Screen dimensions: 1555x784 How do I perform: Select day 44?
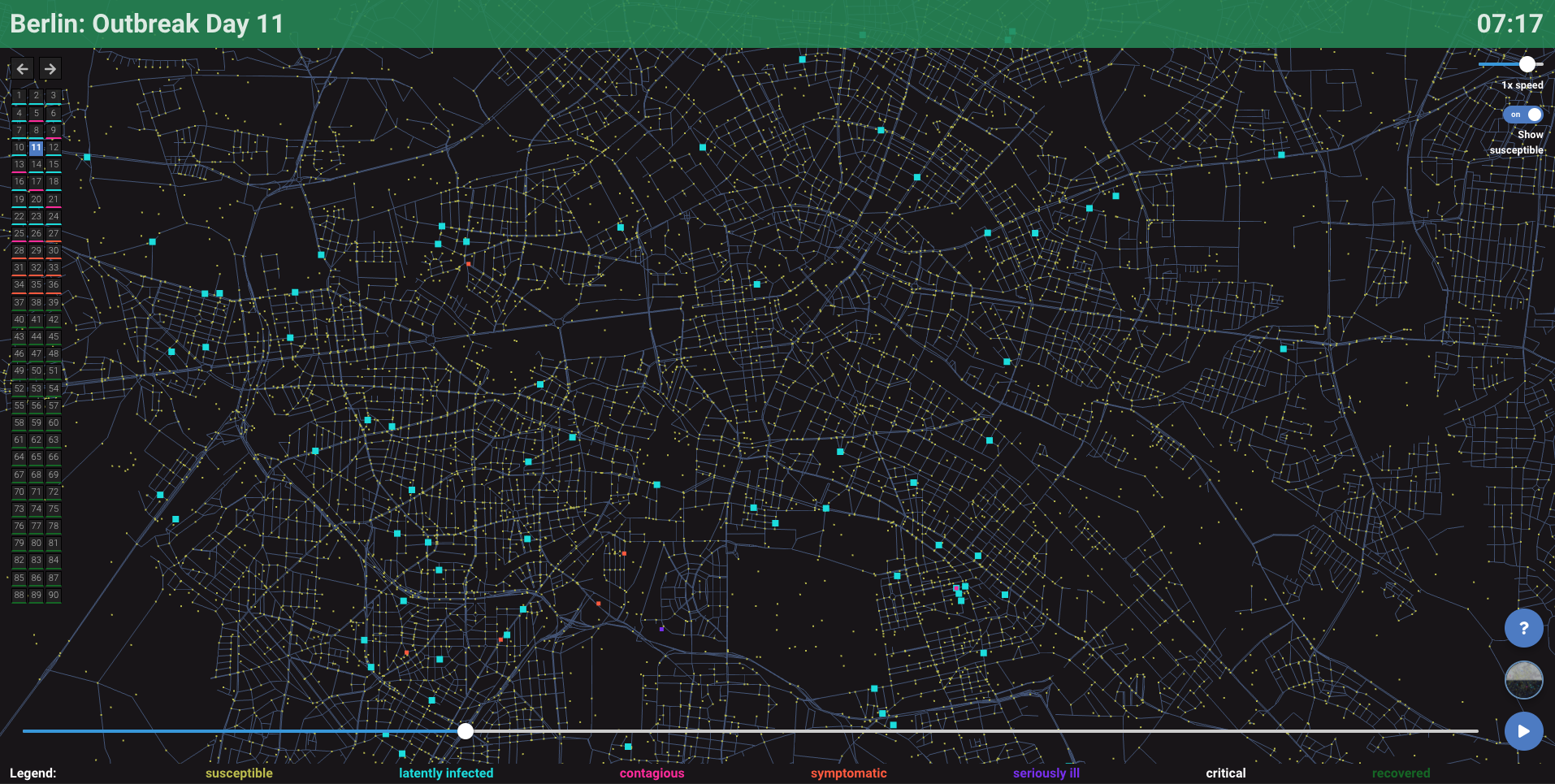pyautogui.click(x=37, y=336)
